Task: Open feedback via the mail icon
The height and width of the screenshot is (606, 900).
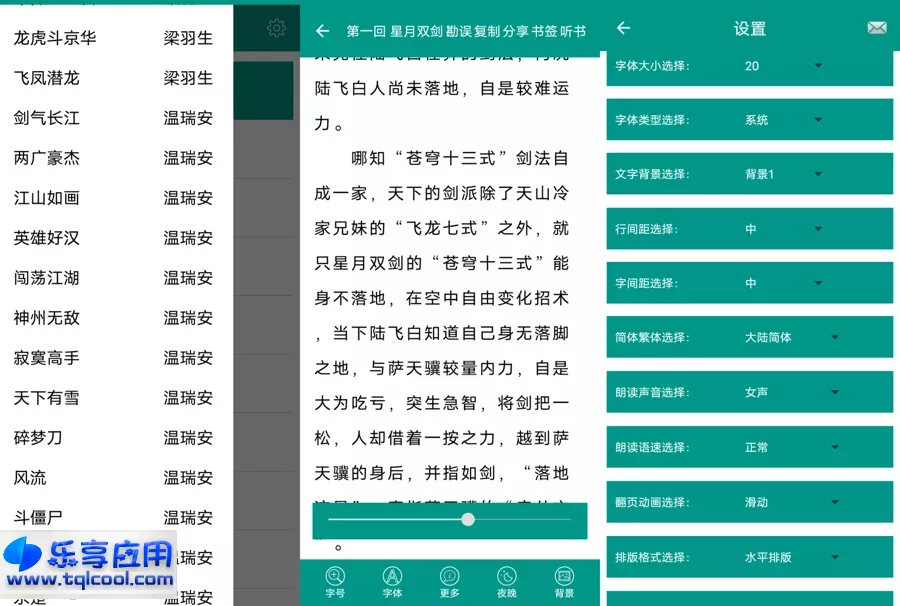Action: 877,29
